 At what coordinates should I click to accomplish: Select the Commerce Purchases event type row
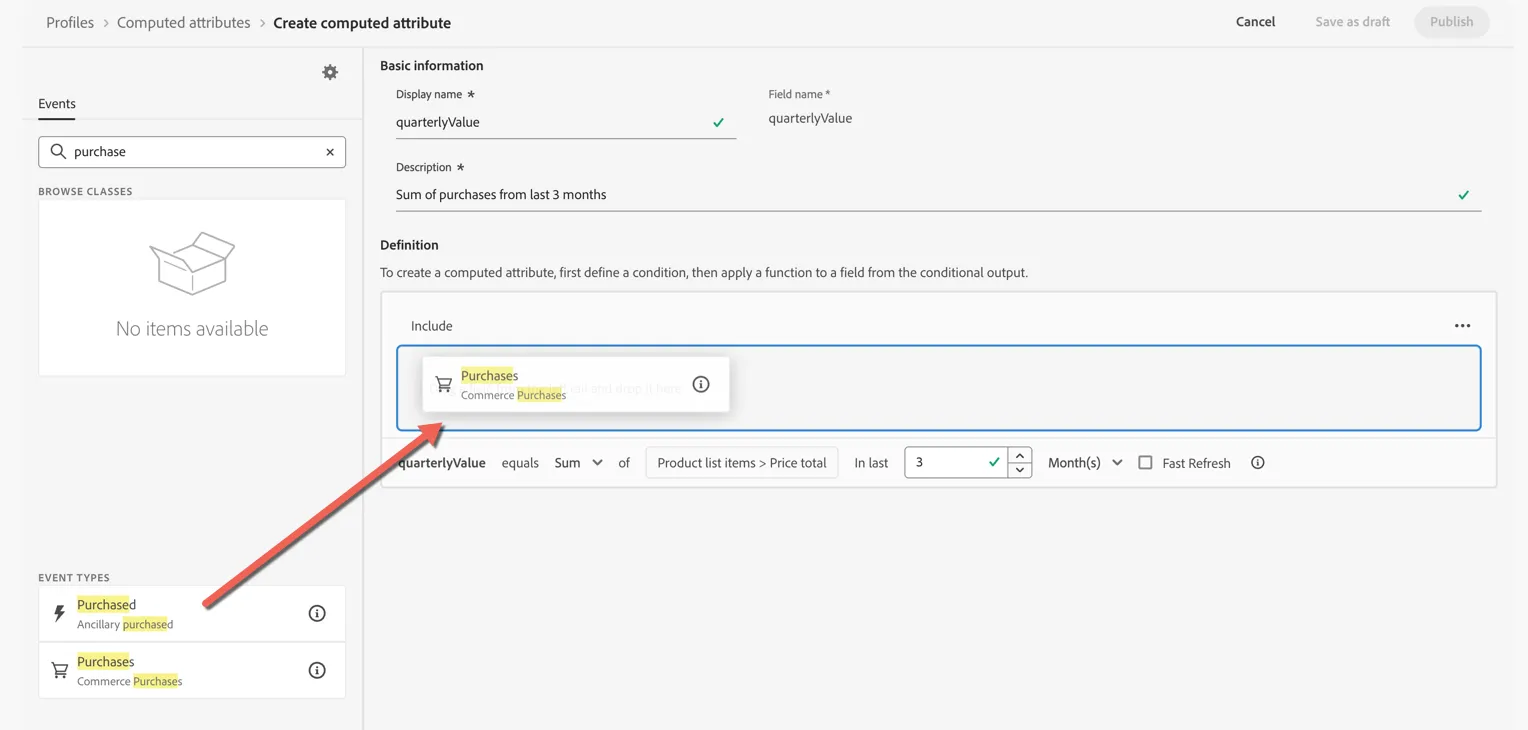[x=192, y=670]
